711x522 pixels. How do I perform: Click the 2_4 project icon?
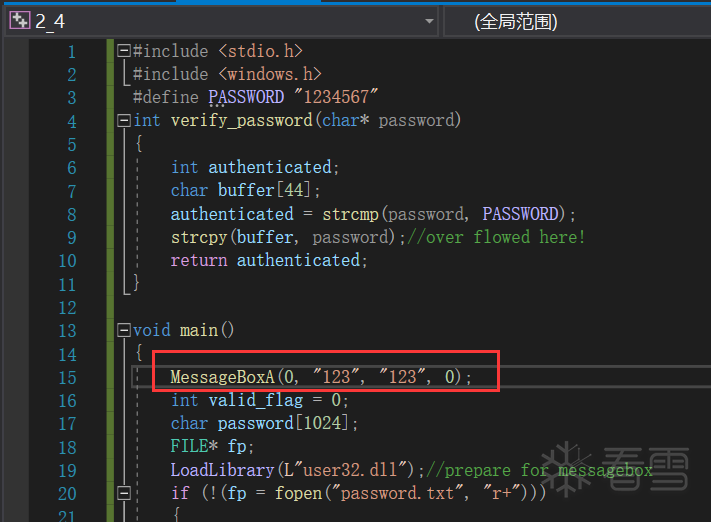pyautogui.click(x=19, y=21)
